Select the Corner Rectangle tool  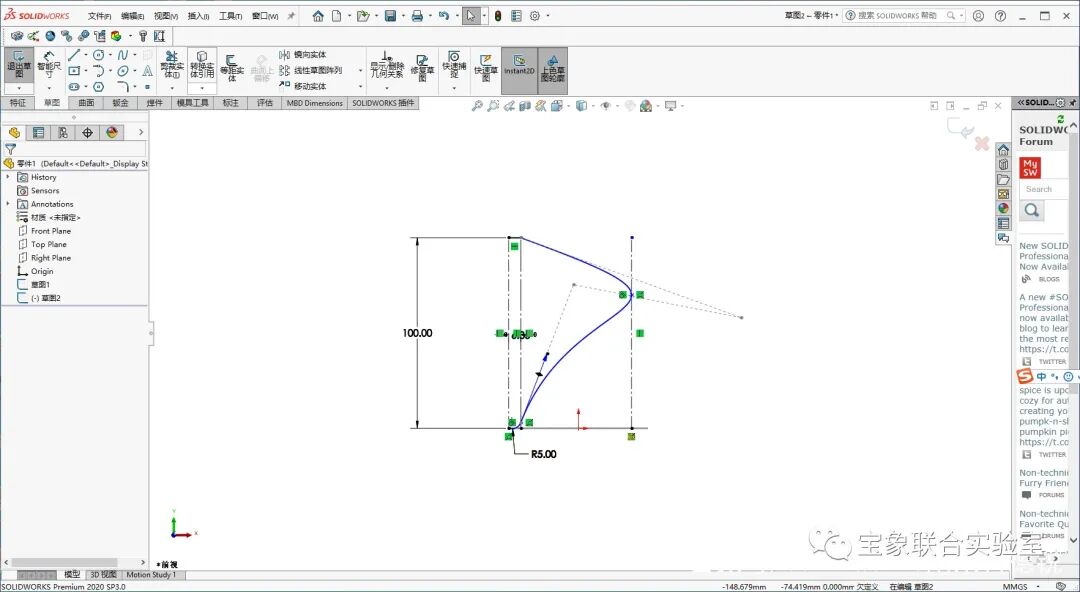tap(74, 70)
